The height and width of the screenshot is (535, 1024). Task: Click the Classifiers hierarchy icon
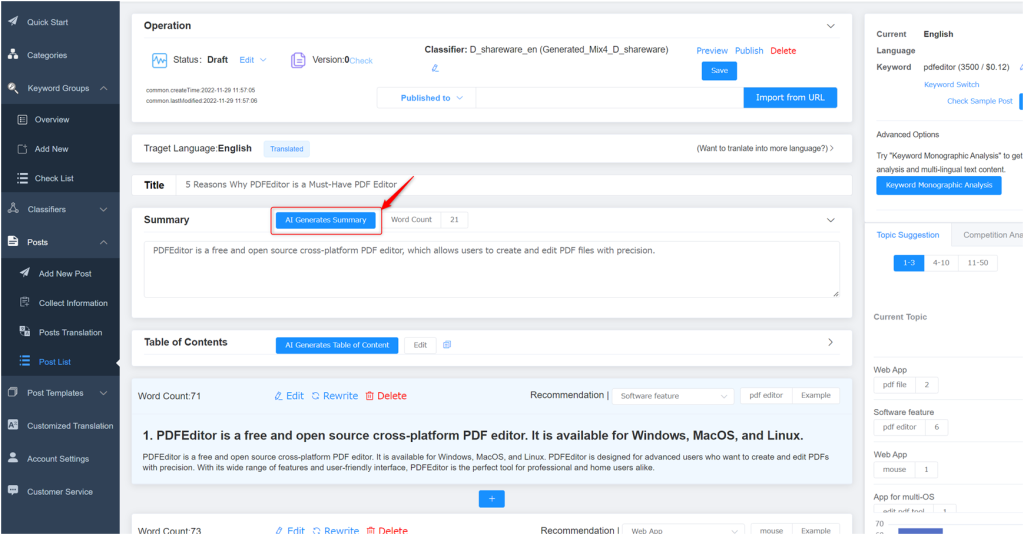pos(13,209)
